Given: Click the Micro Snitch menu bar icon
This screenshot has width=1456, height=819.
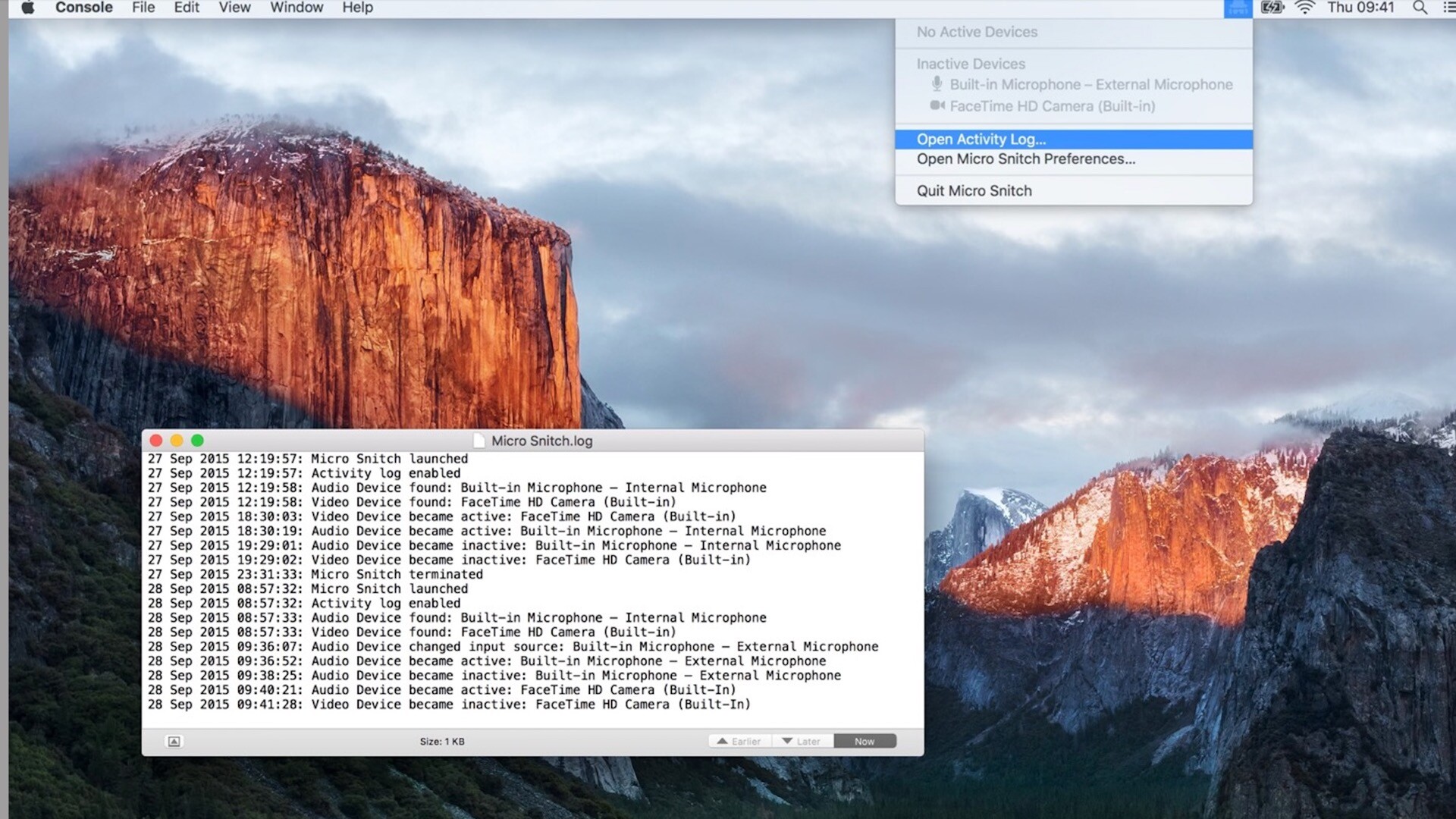Looking at the screenshot, I should click(1238, 8).
